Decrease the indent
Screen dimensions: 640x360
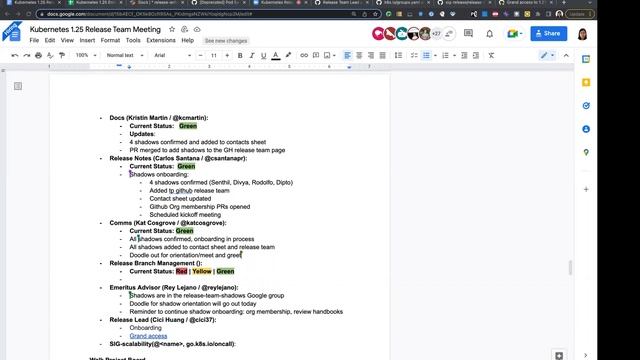click(464, 56)
